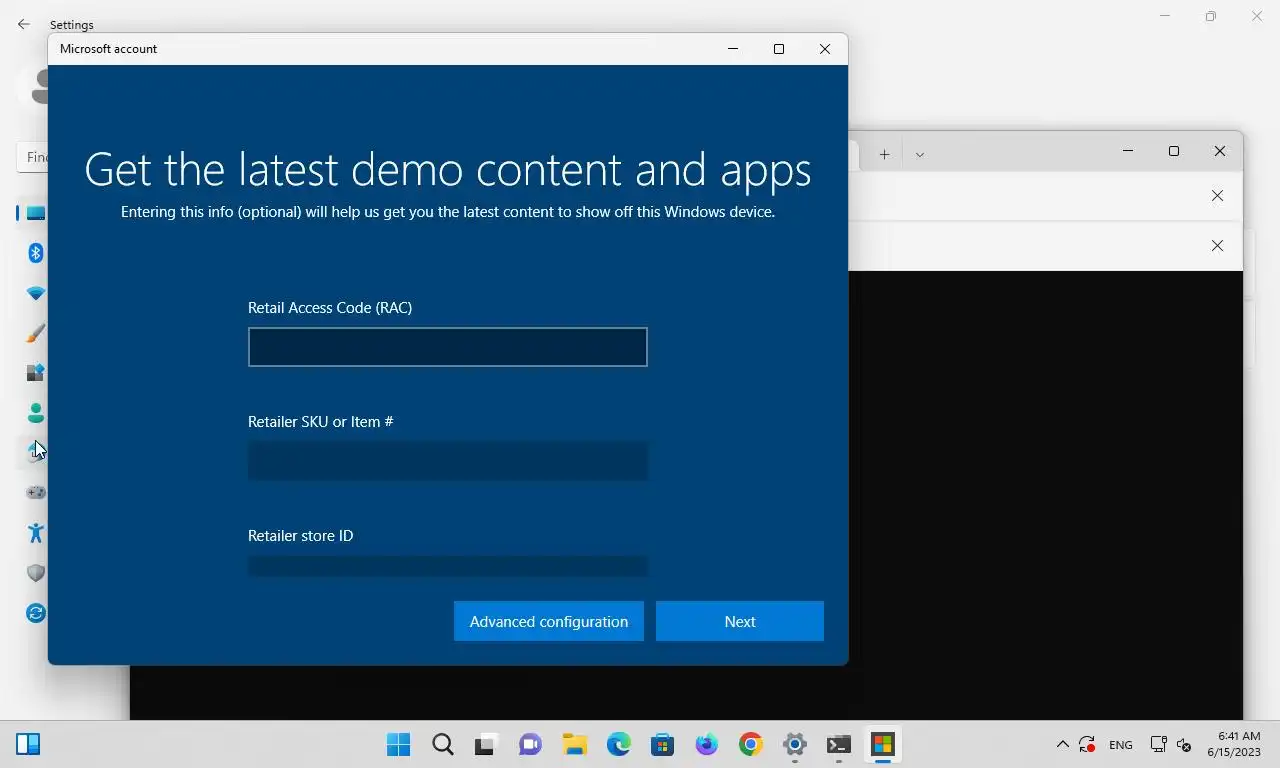Viewport: 1280px width, 768px height.
Task: Select Network & internet Wi-Fi icon
Action: (36, 293)
